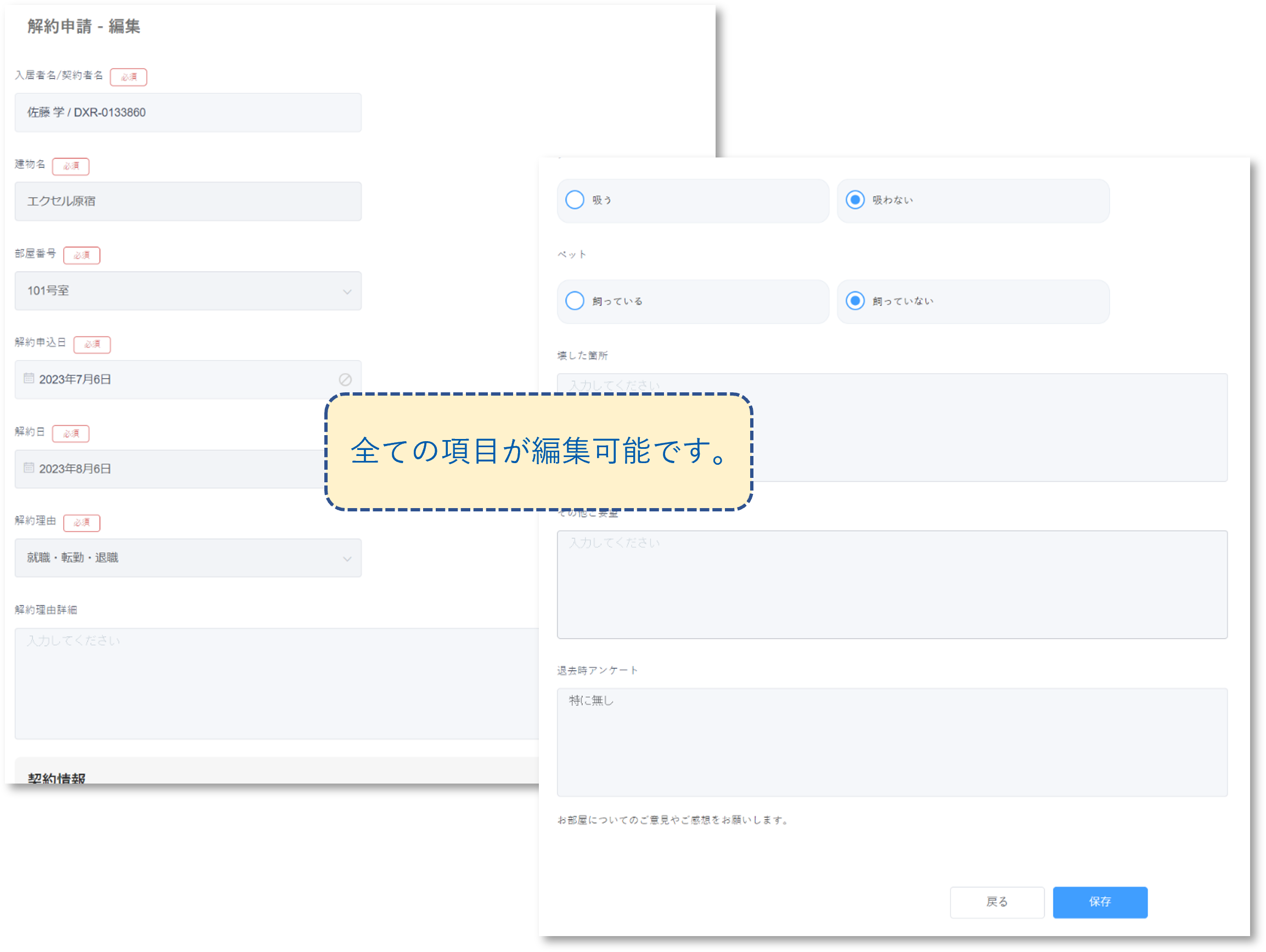
Task: Select the 飼っている radio option
Action: [x=575, y=300]
